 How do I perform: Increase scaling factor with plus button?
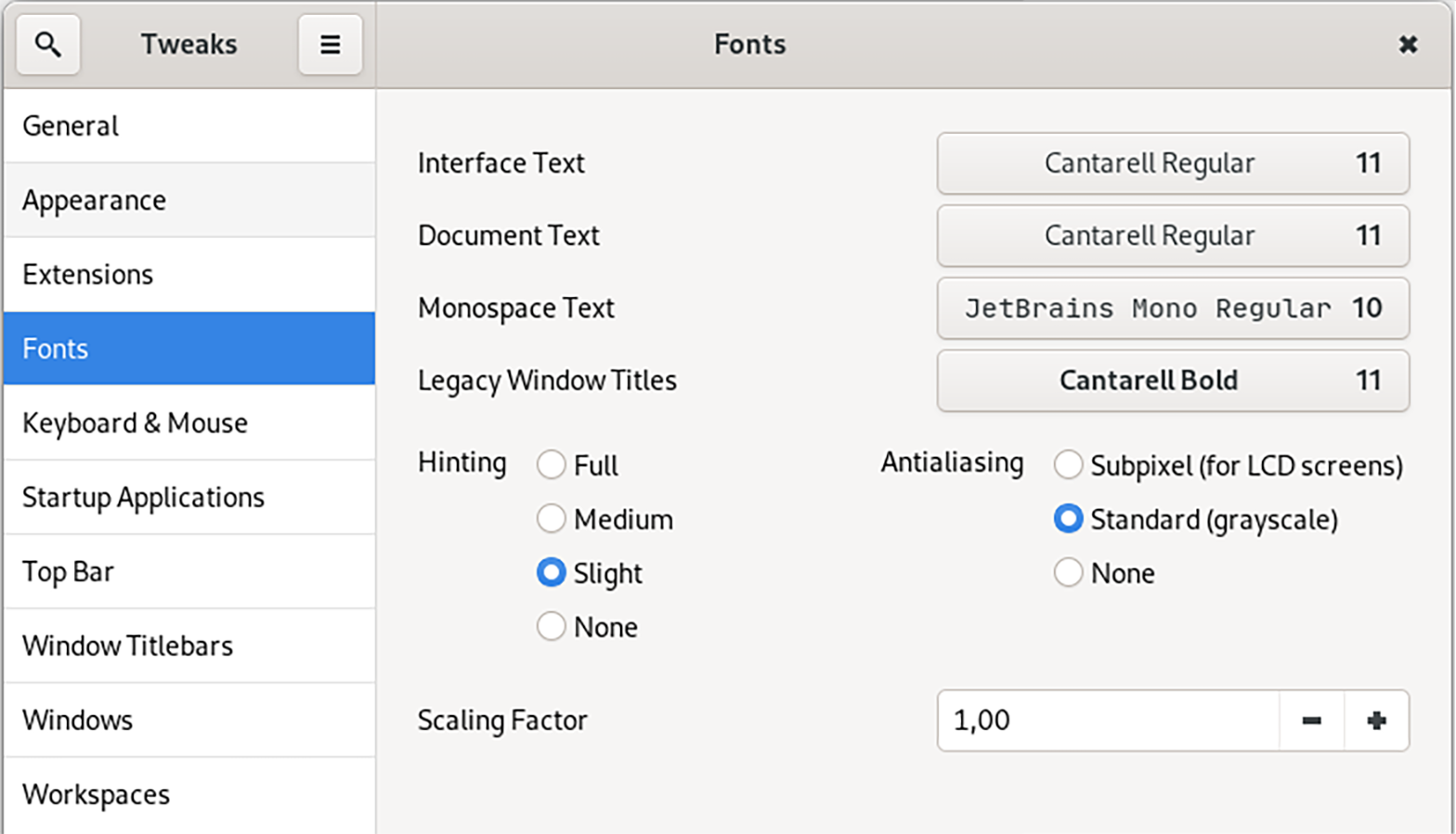coord(1376,721)
